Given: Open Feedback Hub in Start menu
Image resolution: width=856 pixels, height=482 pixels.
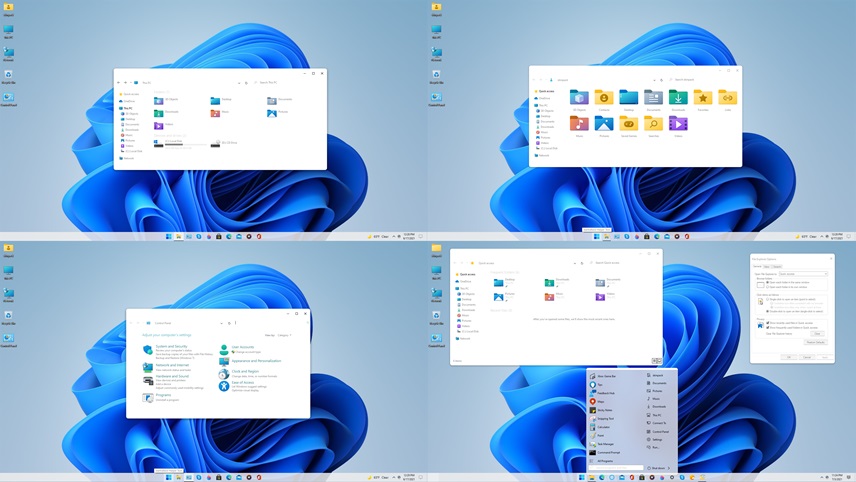Looking at the screenshot, I should [x=602, y=393].
